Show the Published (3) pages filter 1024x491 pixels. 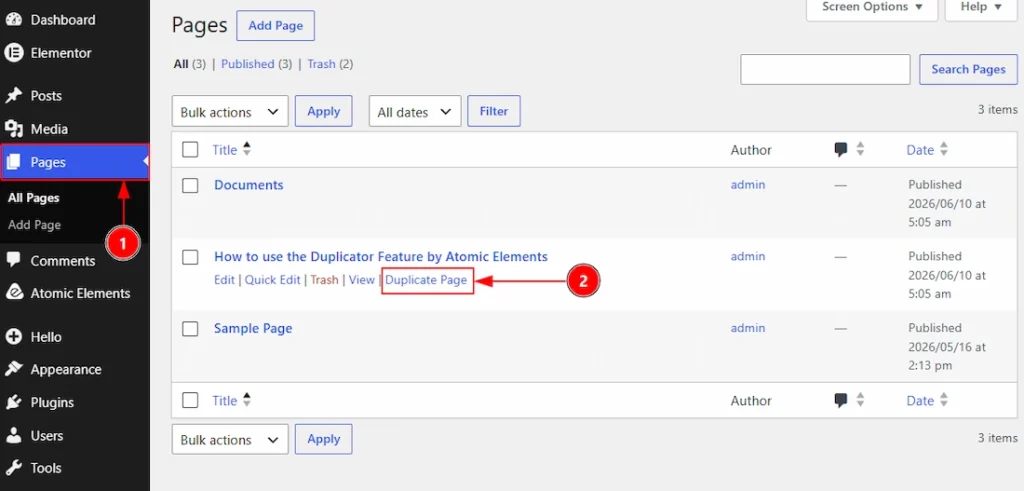click(257, 64)
